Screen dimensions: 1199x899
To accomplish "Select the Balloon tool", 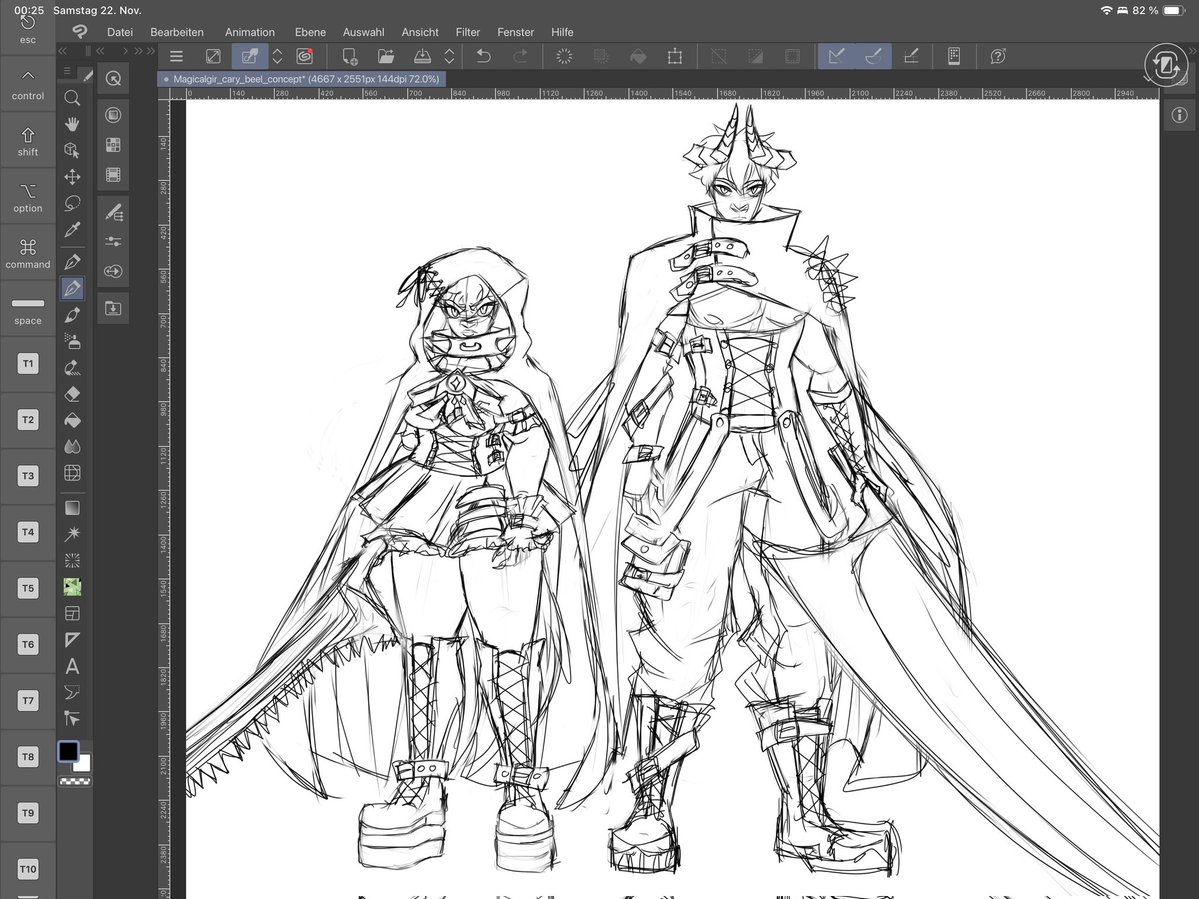I will pos(72,693).
